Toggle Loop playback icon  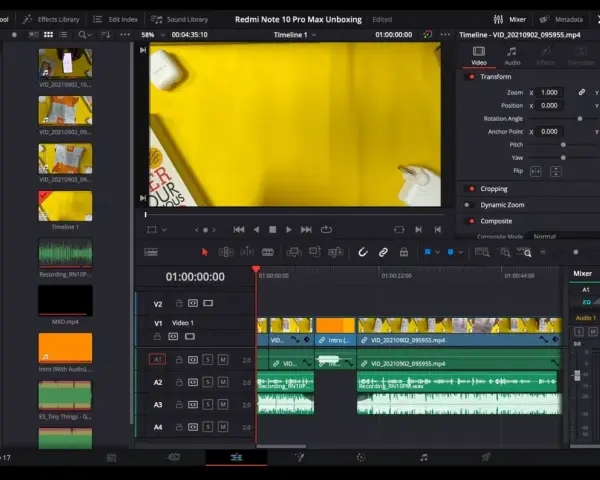click(x=326, y=230)
